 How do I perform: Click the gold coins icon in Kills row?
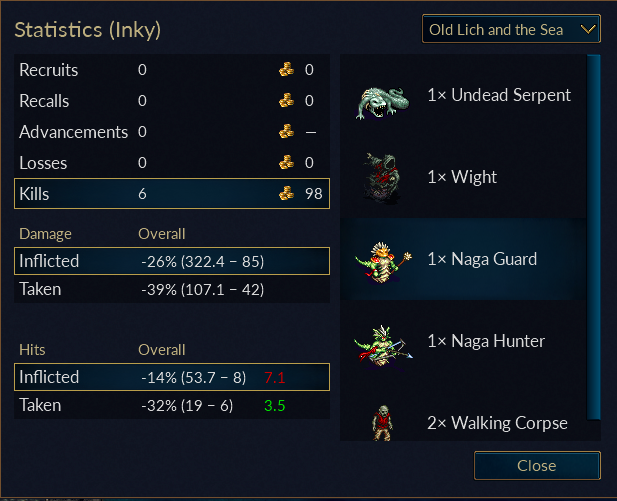tap(286, 193)
